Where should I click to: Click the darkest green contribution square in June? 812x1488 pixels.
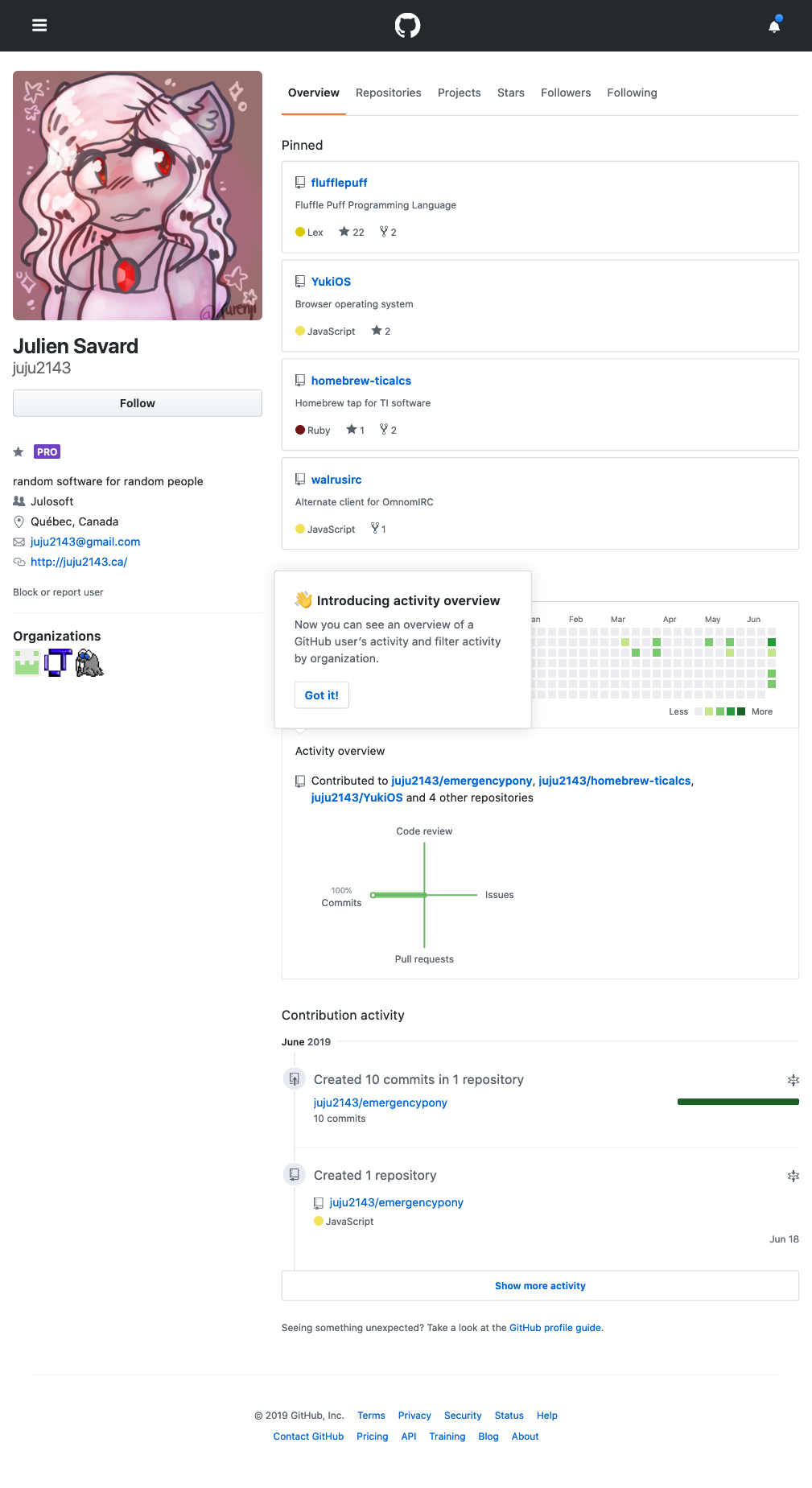[x=772, y=642]
